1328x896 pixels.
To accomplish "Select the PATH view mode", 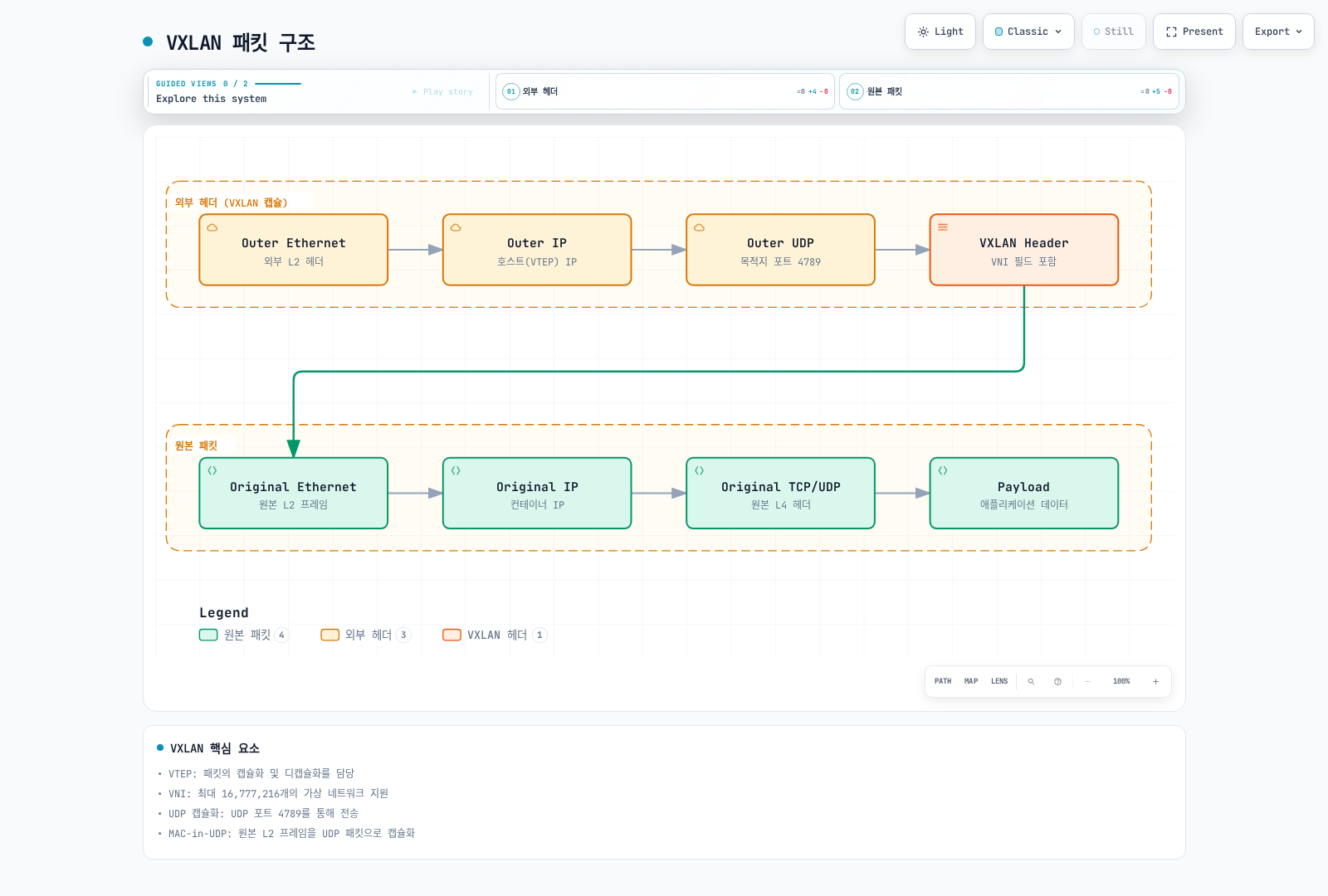I will point(943,681).
